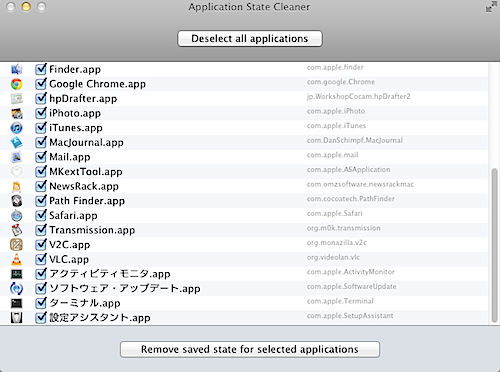Select the MacJournal.app name label
Image resolution: width=500 pixels, height=372 pixels.
[x=86, y=143]
